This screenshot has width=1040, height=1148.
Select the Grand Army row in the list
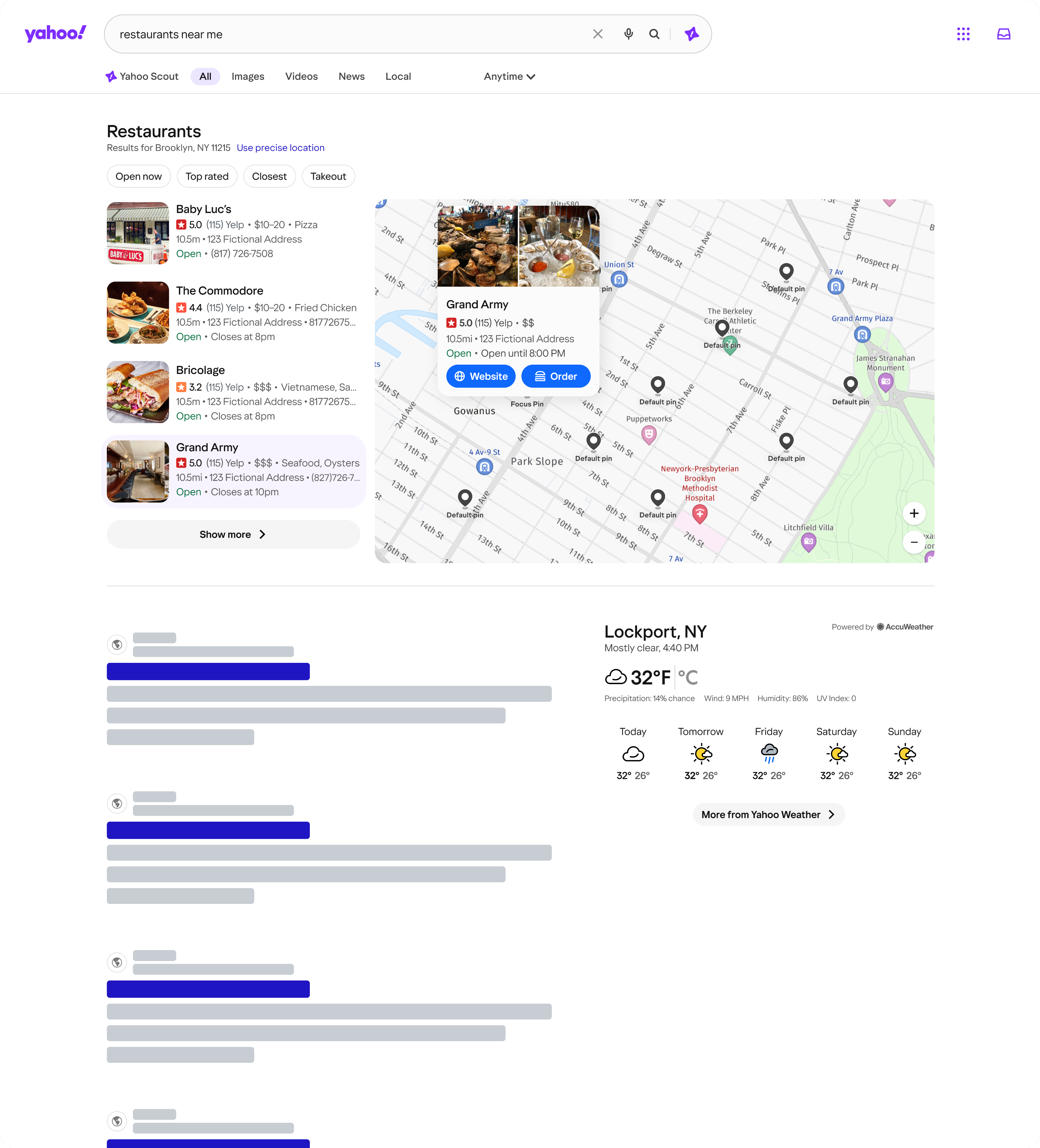(234, 471)
